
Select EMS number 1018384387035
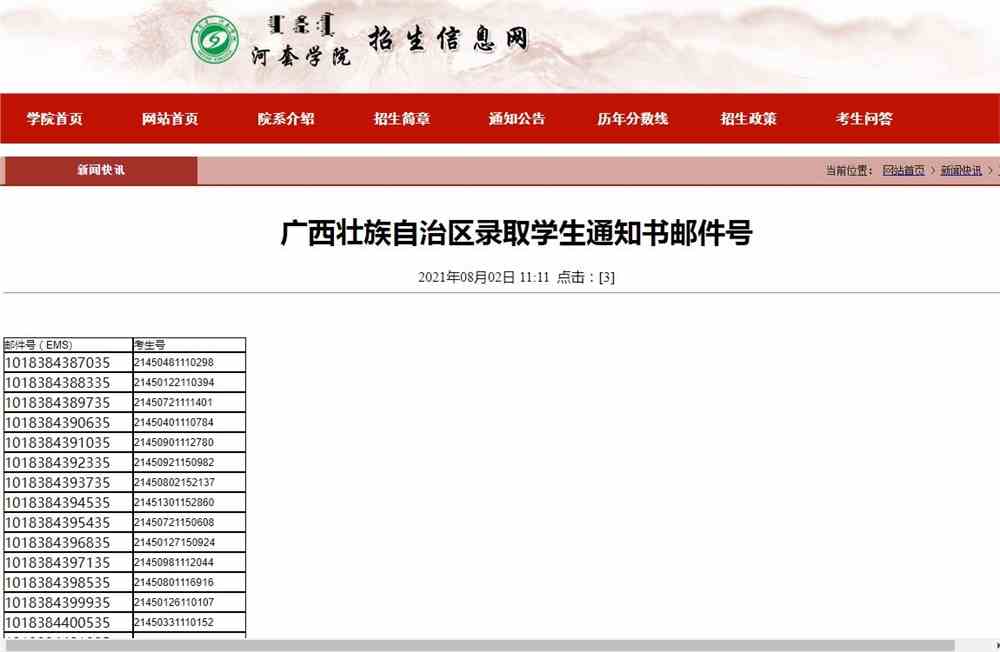(57, 363)
